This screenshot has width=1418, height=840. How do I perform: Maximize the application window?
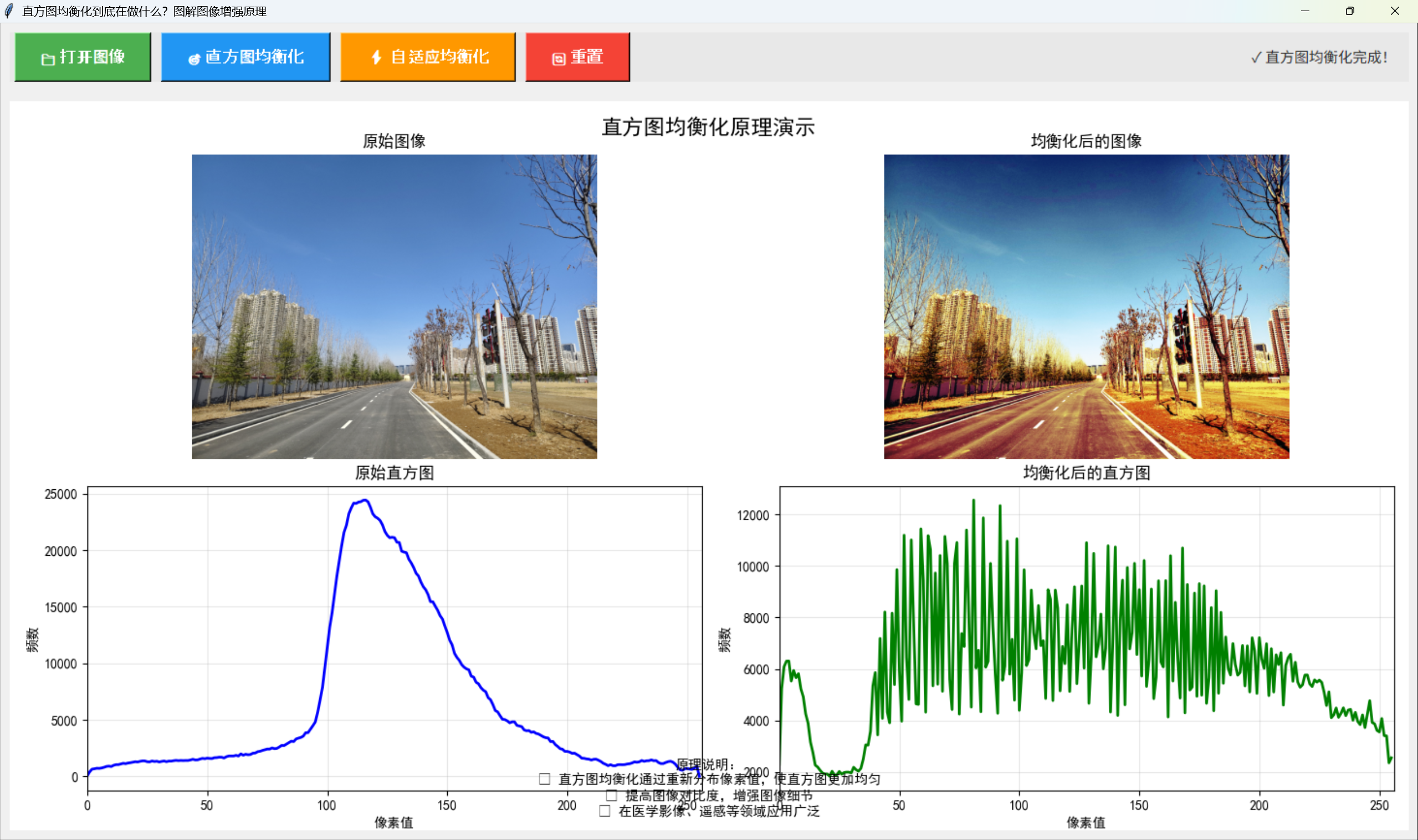(x=1350, y=11)
